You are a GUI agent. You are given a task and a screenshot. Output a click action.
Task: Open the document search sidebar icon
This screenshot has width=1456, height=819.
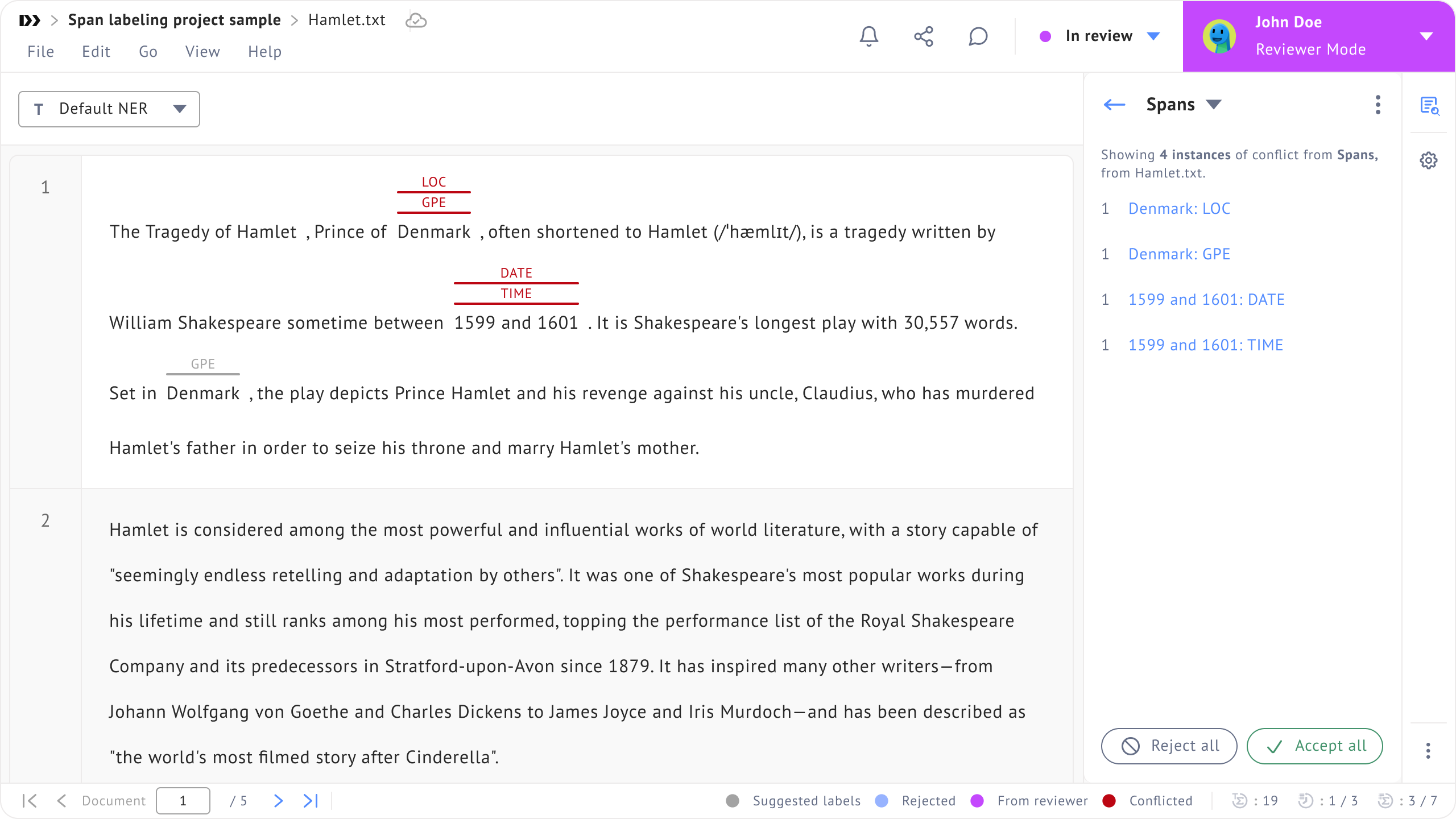1429,106
